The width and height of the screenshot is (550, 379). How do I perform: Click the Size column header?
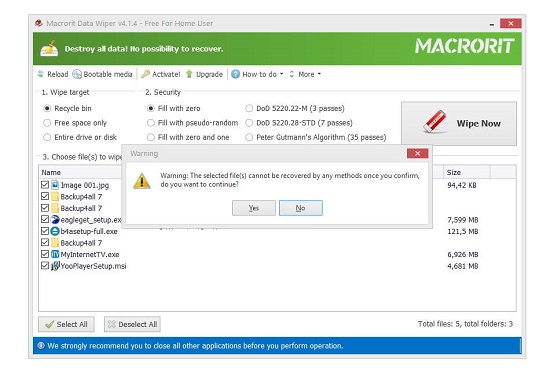(x=467, y=172)
